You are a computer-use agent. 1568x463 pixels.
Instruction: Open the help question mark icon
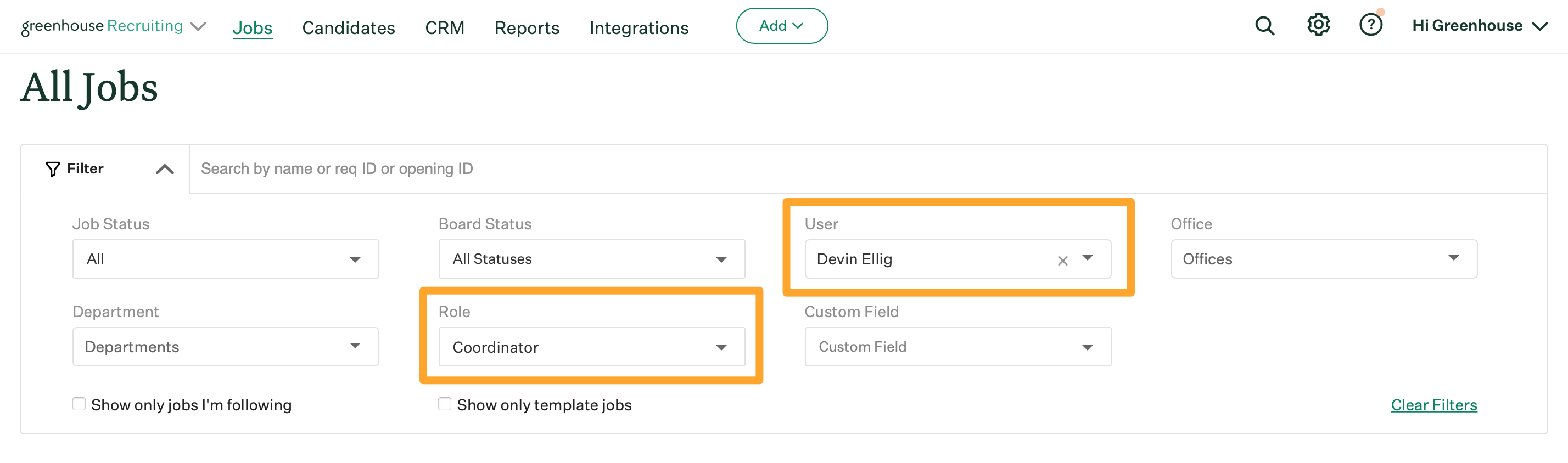pyautogui.click(x=1370, y=26)
